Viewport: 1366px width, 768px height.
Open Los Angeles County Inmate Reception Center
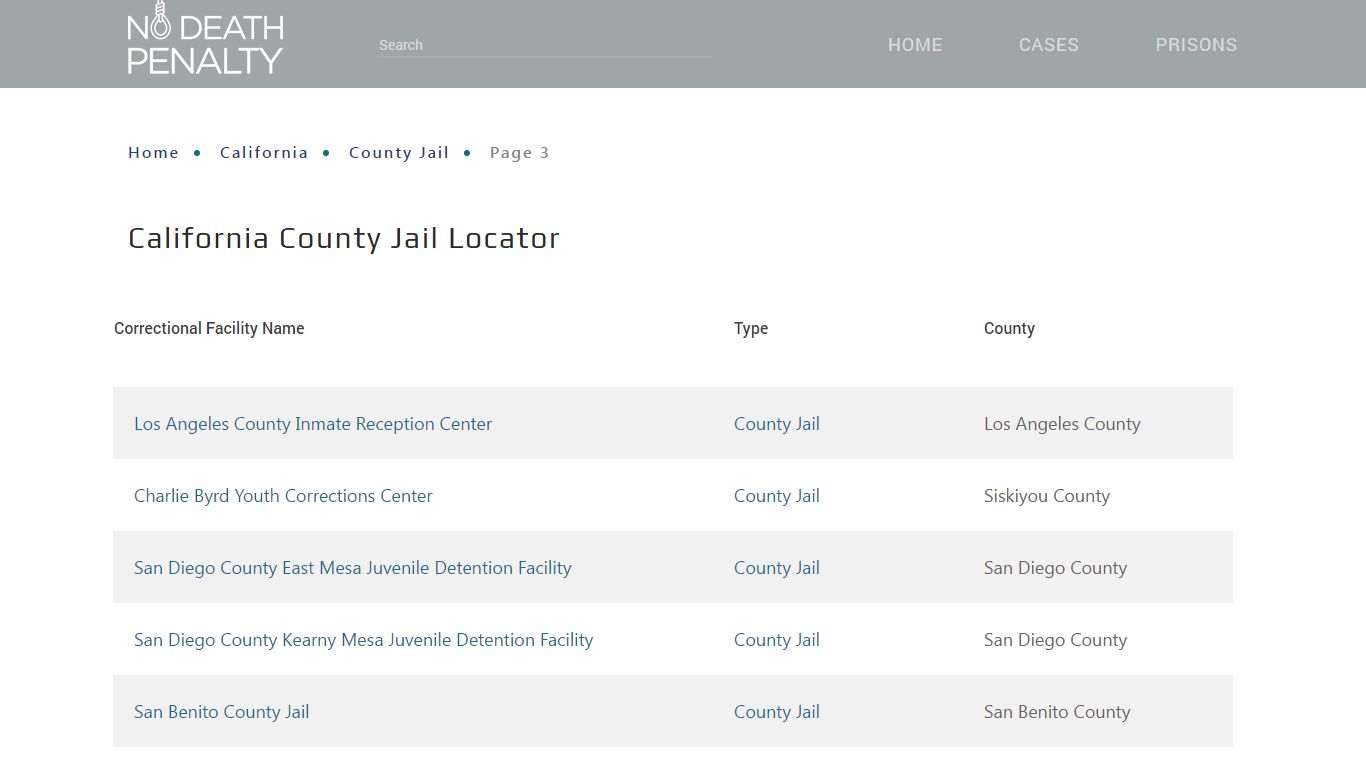click(313, 424)
